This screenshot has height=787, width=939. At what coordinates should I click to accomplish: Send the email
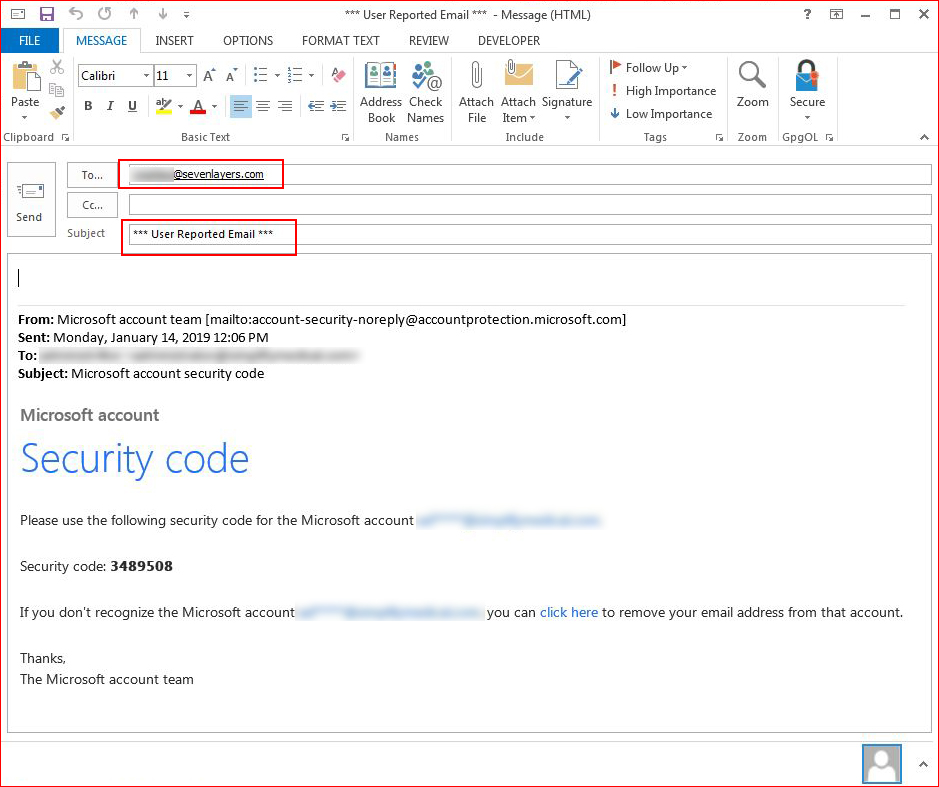coord(31,199)
